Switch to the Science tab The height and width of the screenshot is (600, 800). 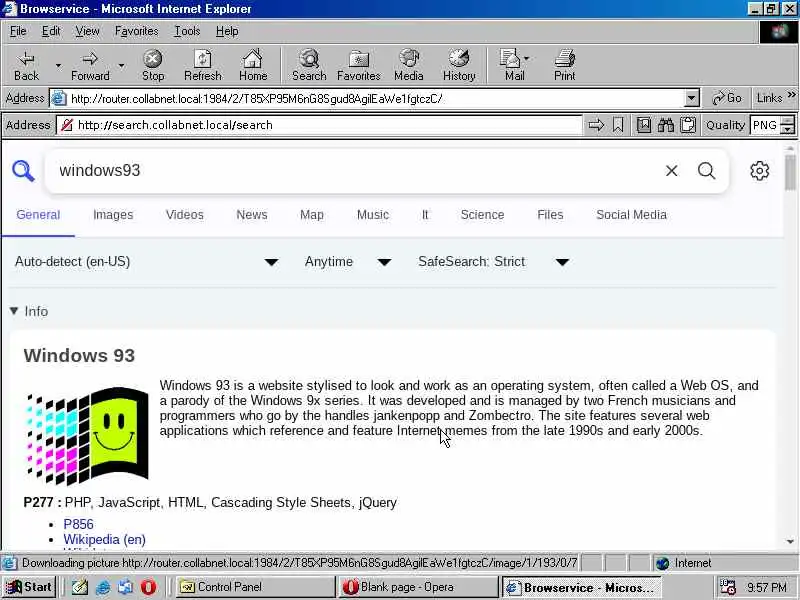[482, 215]
